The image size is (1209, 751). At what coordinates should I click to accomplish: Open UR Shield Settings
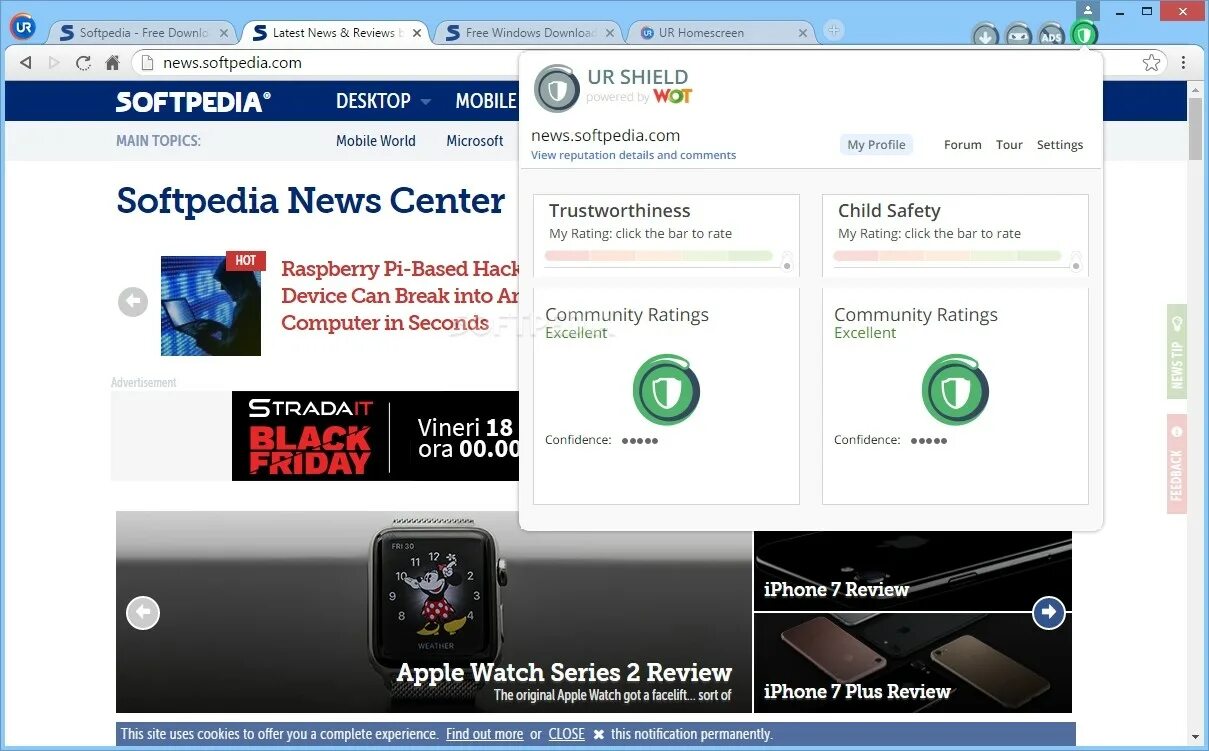click(x=1060, y=145)
